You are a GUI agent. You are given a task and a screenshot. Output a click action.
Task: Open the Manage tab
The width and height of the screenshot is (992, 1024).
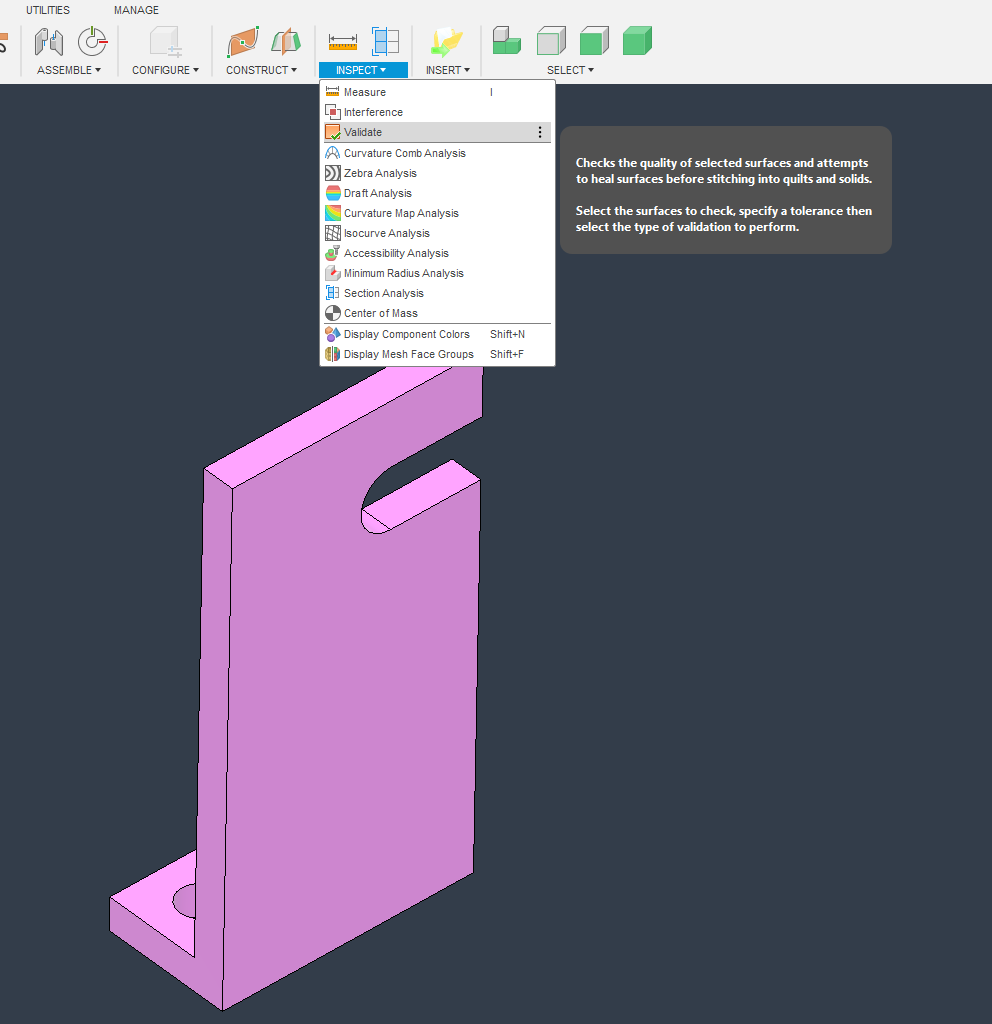[136, 10]
